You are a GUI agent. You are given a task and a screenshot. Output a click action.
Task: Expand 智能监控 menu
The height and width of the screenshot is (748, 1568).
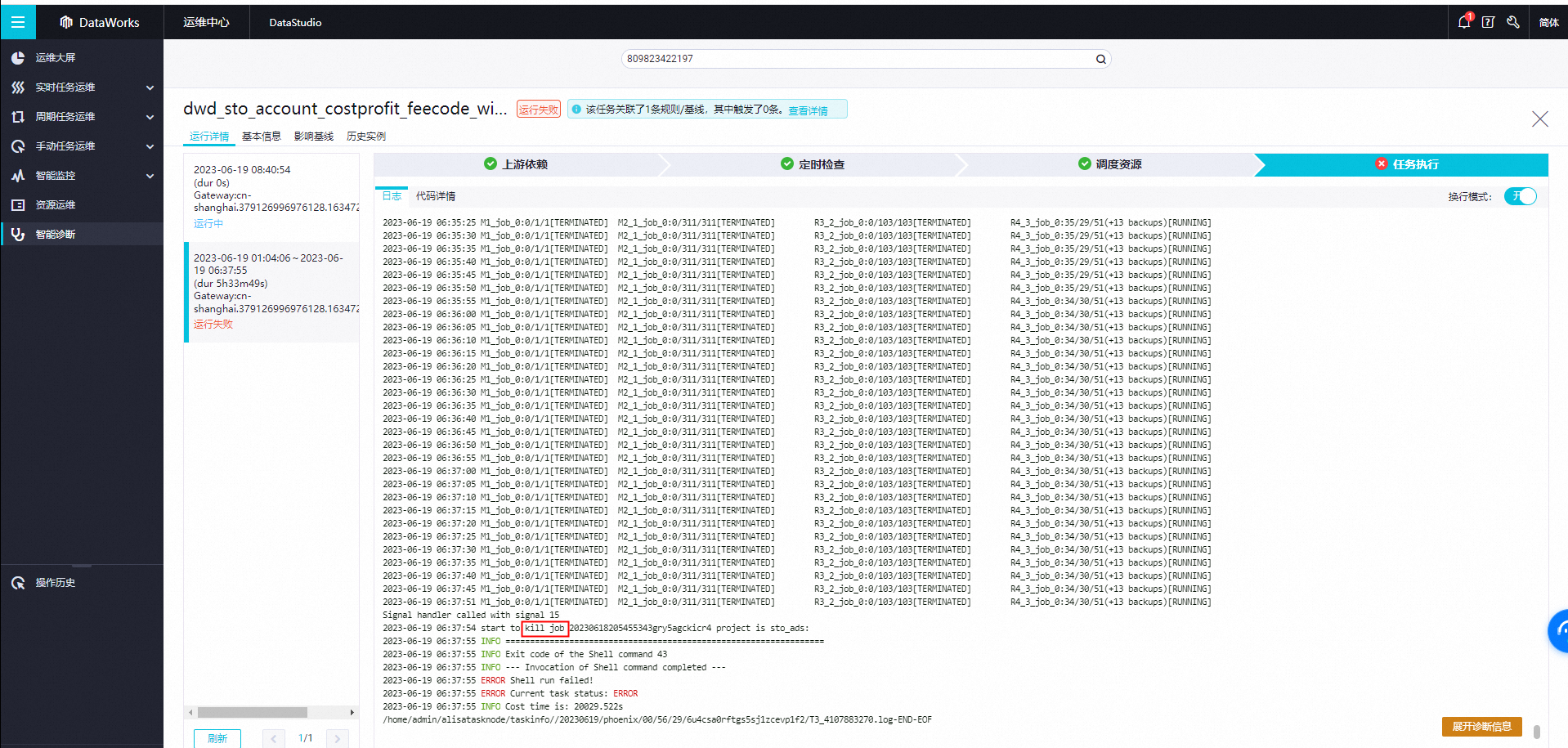[x=150, y=176]
